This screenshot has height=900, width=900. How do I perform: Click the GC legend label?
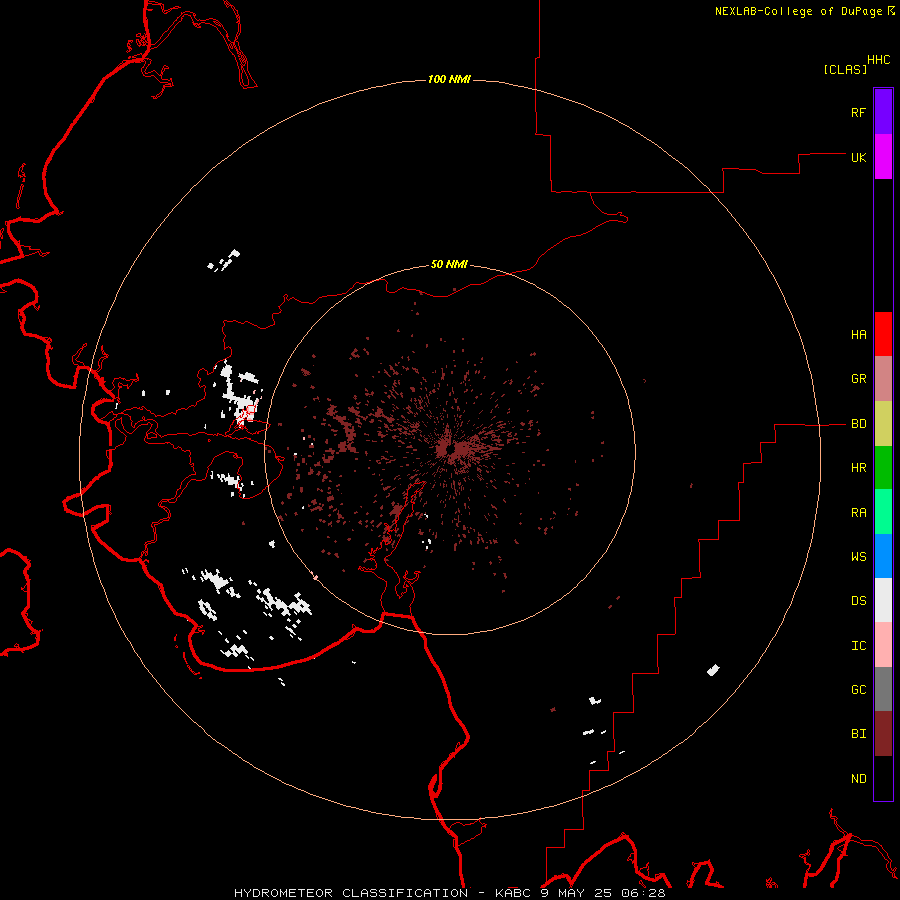pyautogui.click(x=858, y=690)
